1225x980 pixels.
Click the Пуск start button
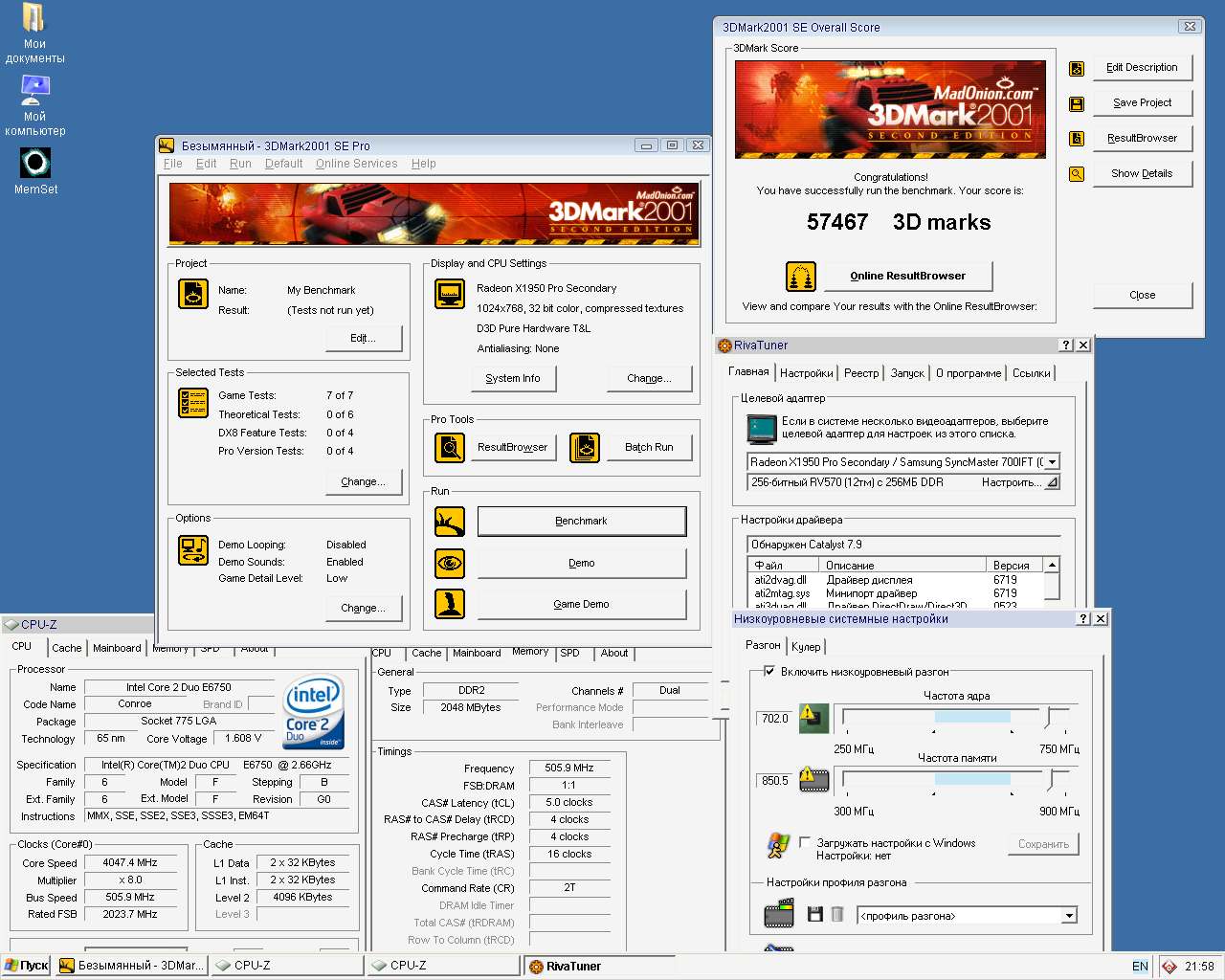(x=27, y=966)
